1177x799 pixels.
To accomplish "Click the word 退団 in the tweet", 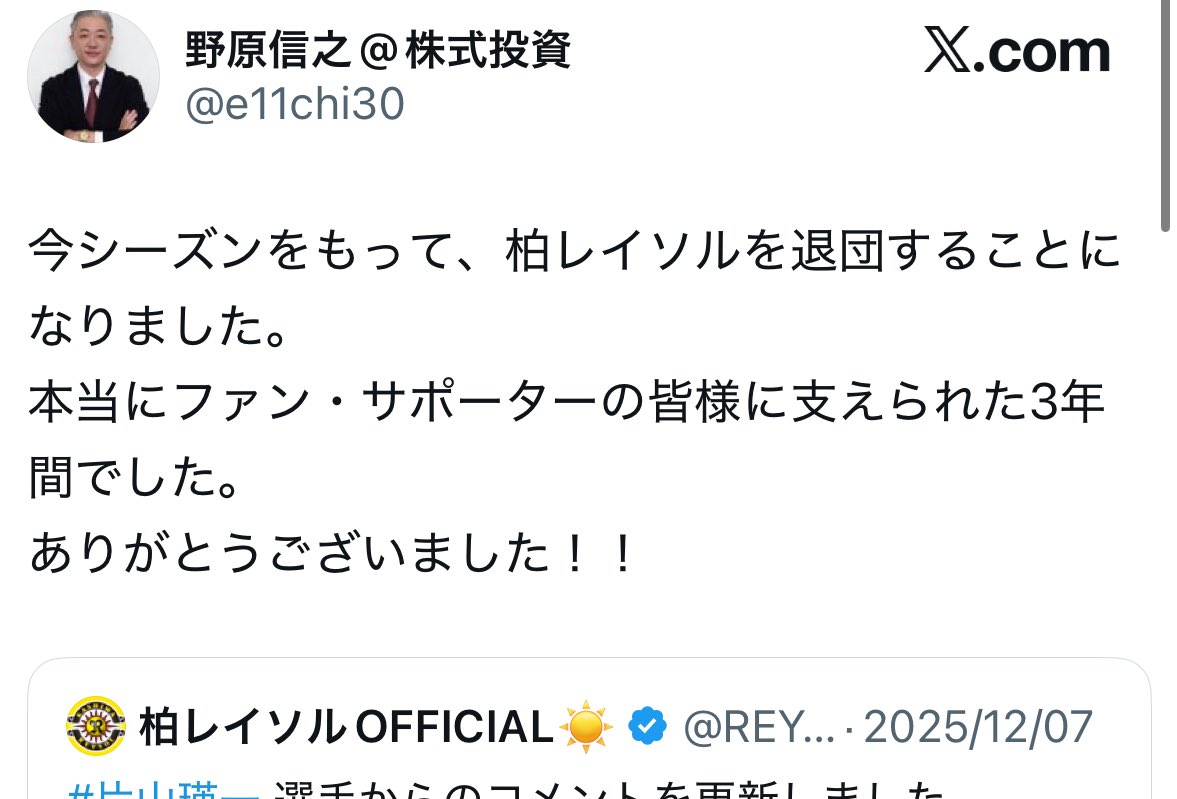I will click(838, 251).
